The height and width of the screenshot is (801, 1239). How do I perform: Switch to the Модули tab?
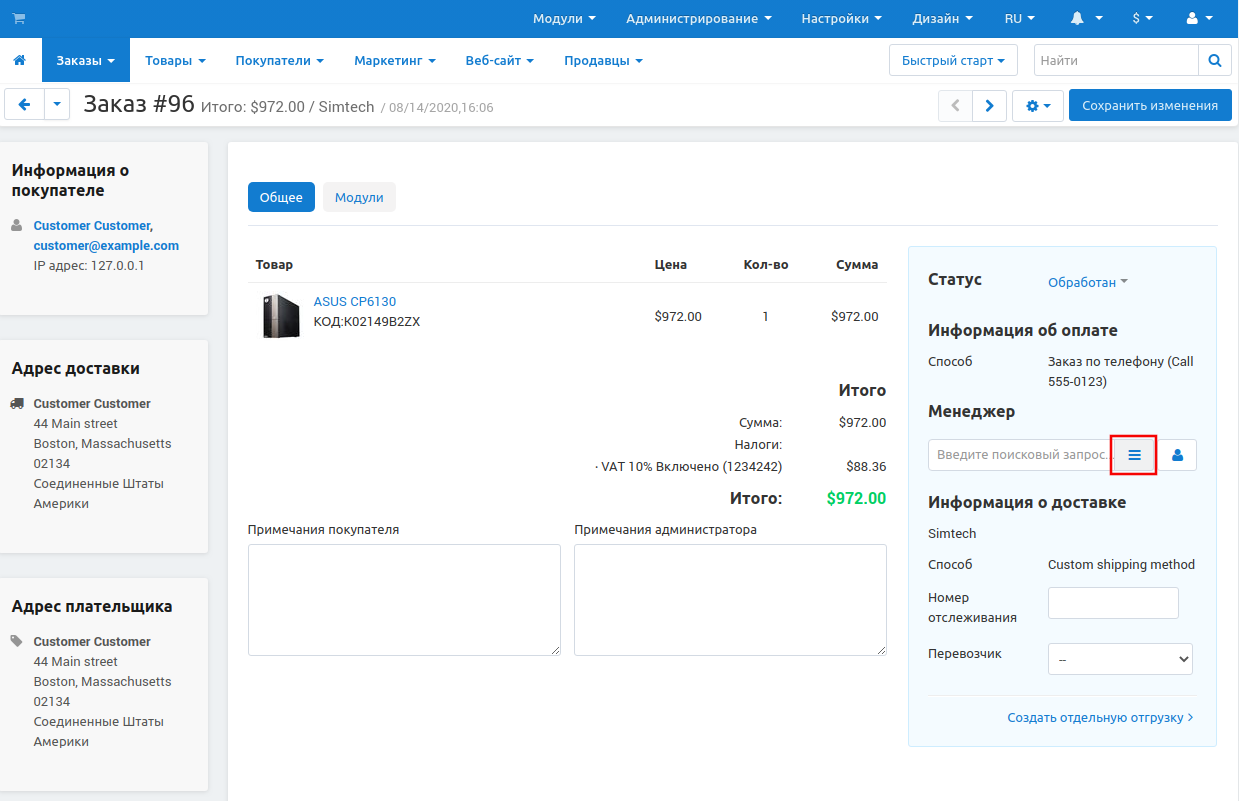click(359, 197)
